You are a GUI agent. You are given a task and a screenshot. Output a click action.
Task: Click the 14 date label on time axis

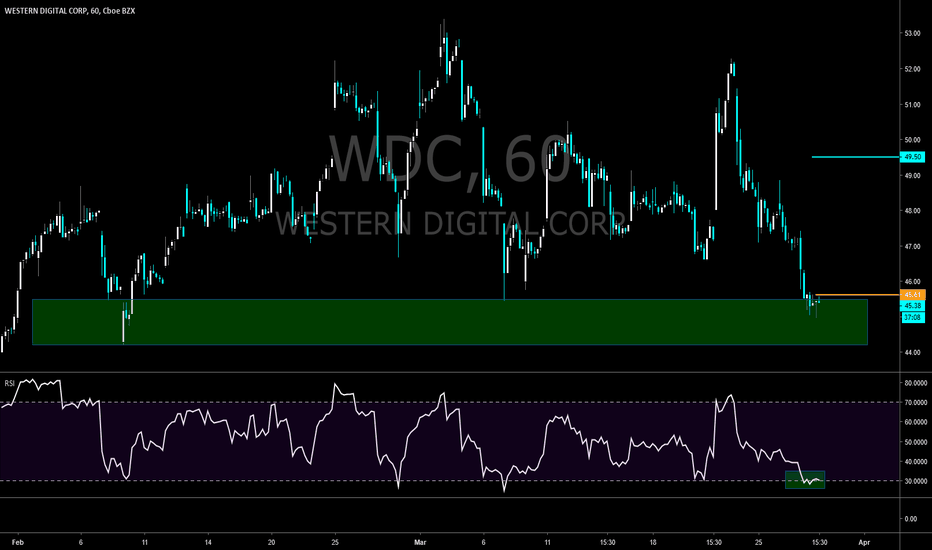207,542
